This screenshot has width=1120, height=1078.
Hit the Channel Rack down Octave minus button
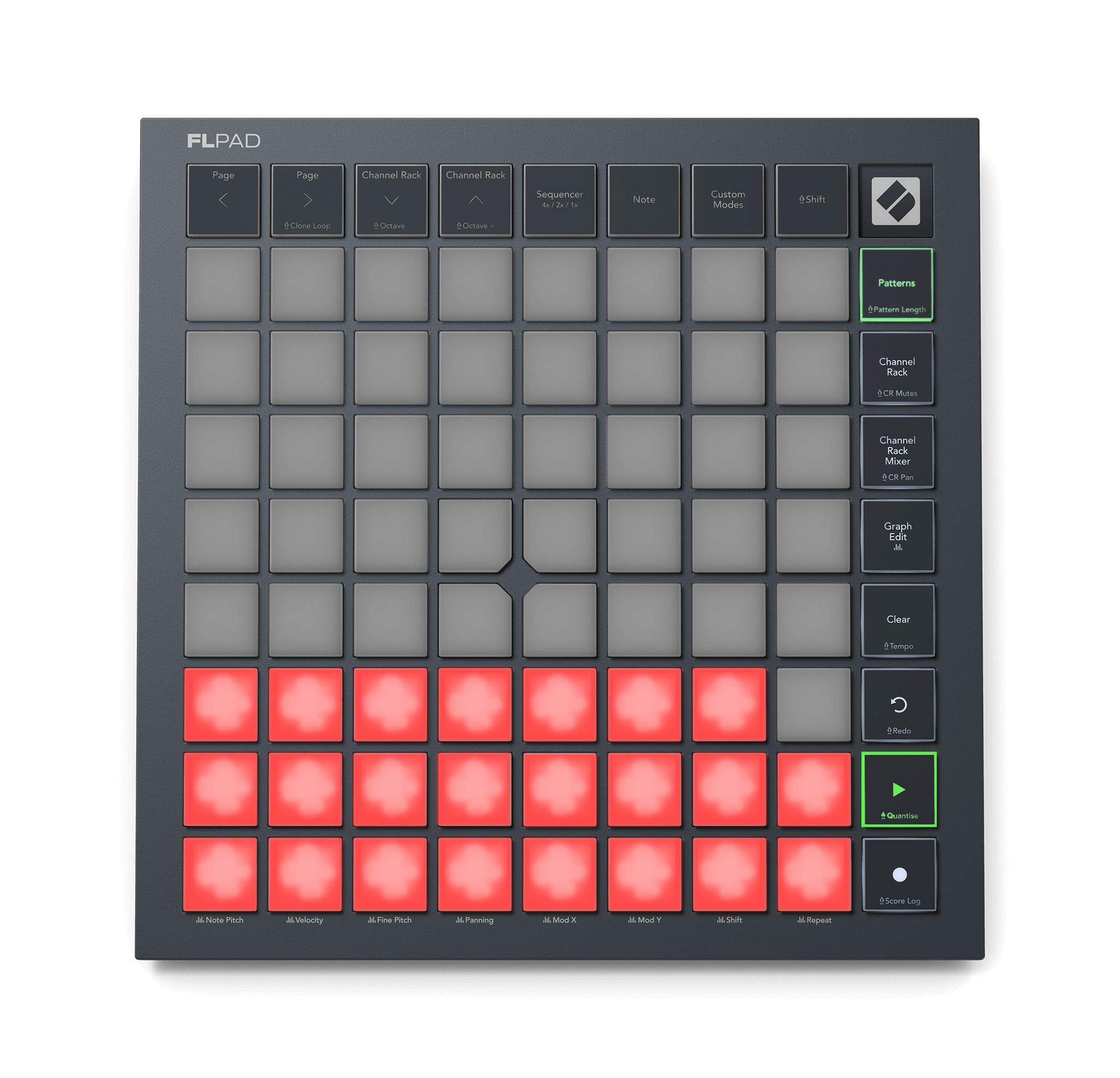[x=392, y=201]
